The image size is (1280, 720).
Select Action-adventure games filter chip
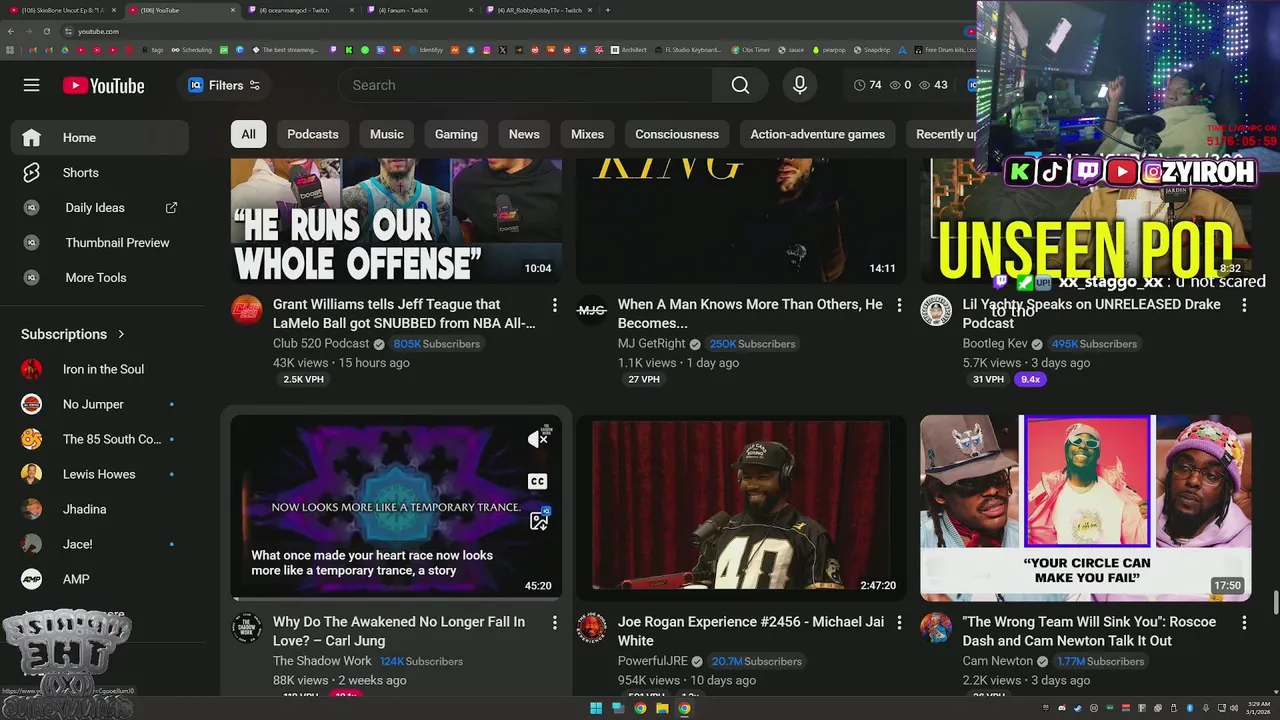(x=818, y=134)
